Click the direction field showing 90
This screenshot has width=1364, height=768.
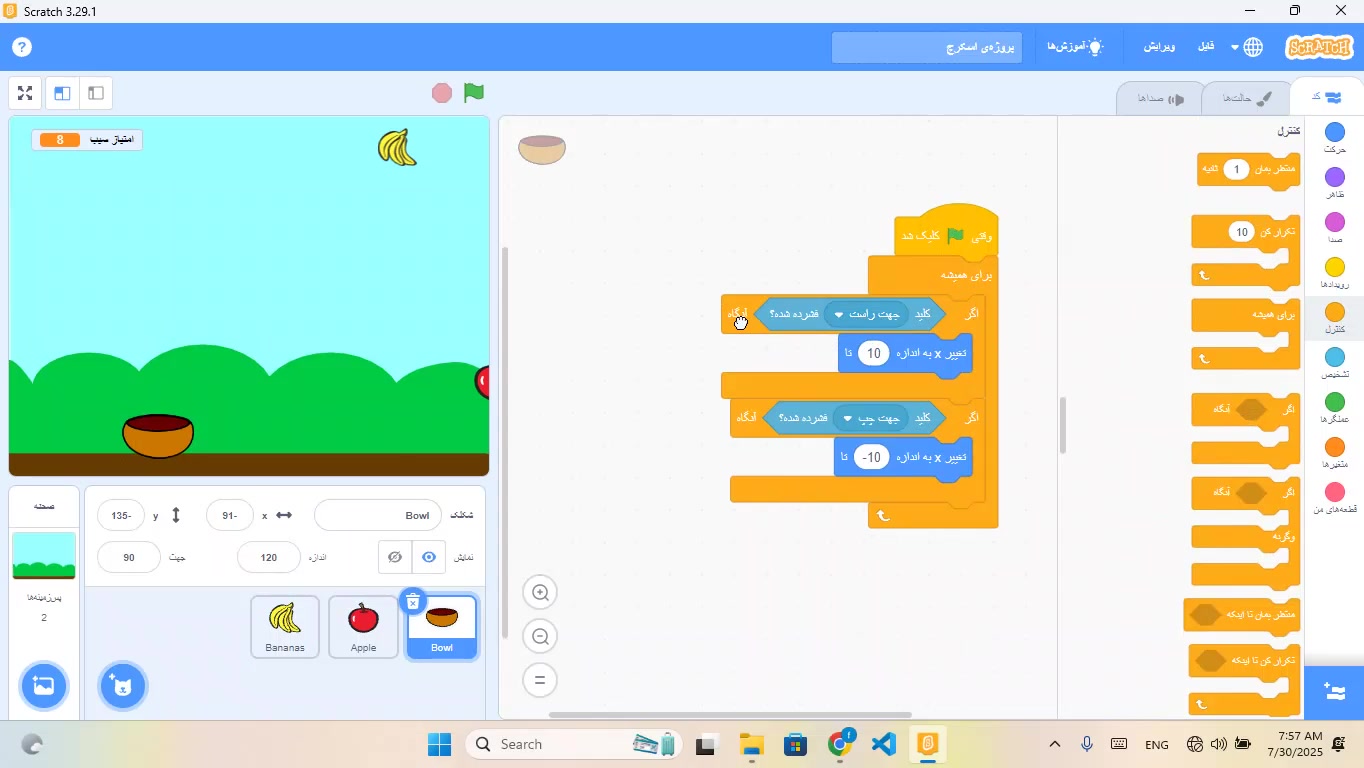click(129, 557)
